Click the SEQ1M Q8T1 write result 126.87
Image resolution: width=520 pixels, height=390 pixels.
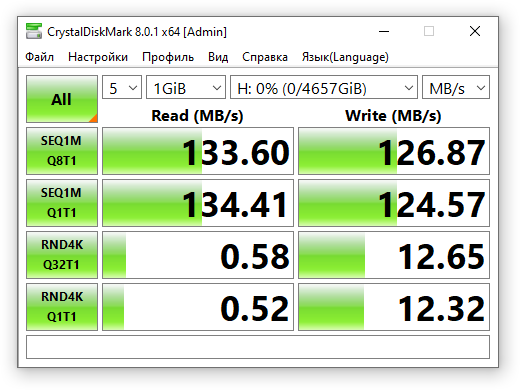394,151
